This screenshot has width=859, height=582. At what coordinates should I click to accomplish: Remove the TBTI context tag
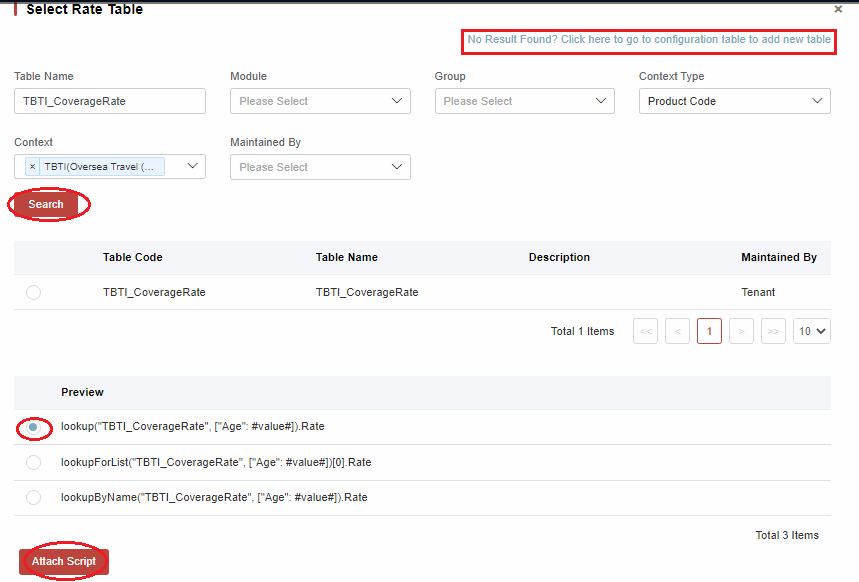[32, 167]
